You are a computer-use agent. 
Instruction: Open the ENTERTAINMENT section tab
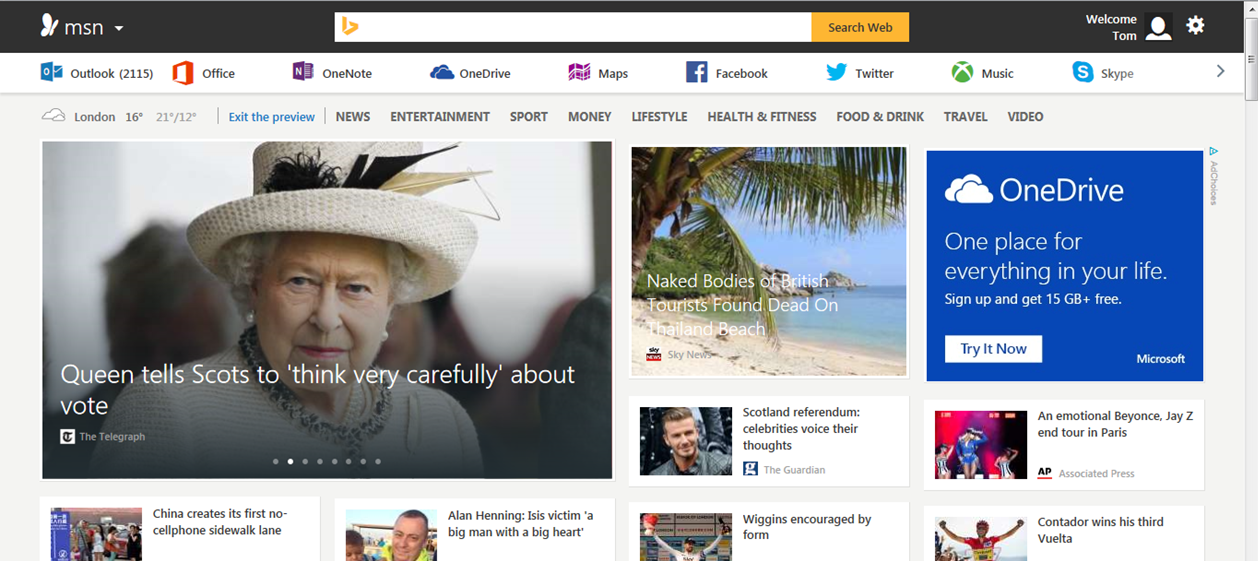[x=440, y=117]
